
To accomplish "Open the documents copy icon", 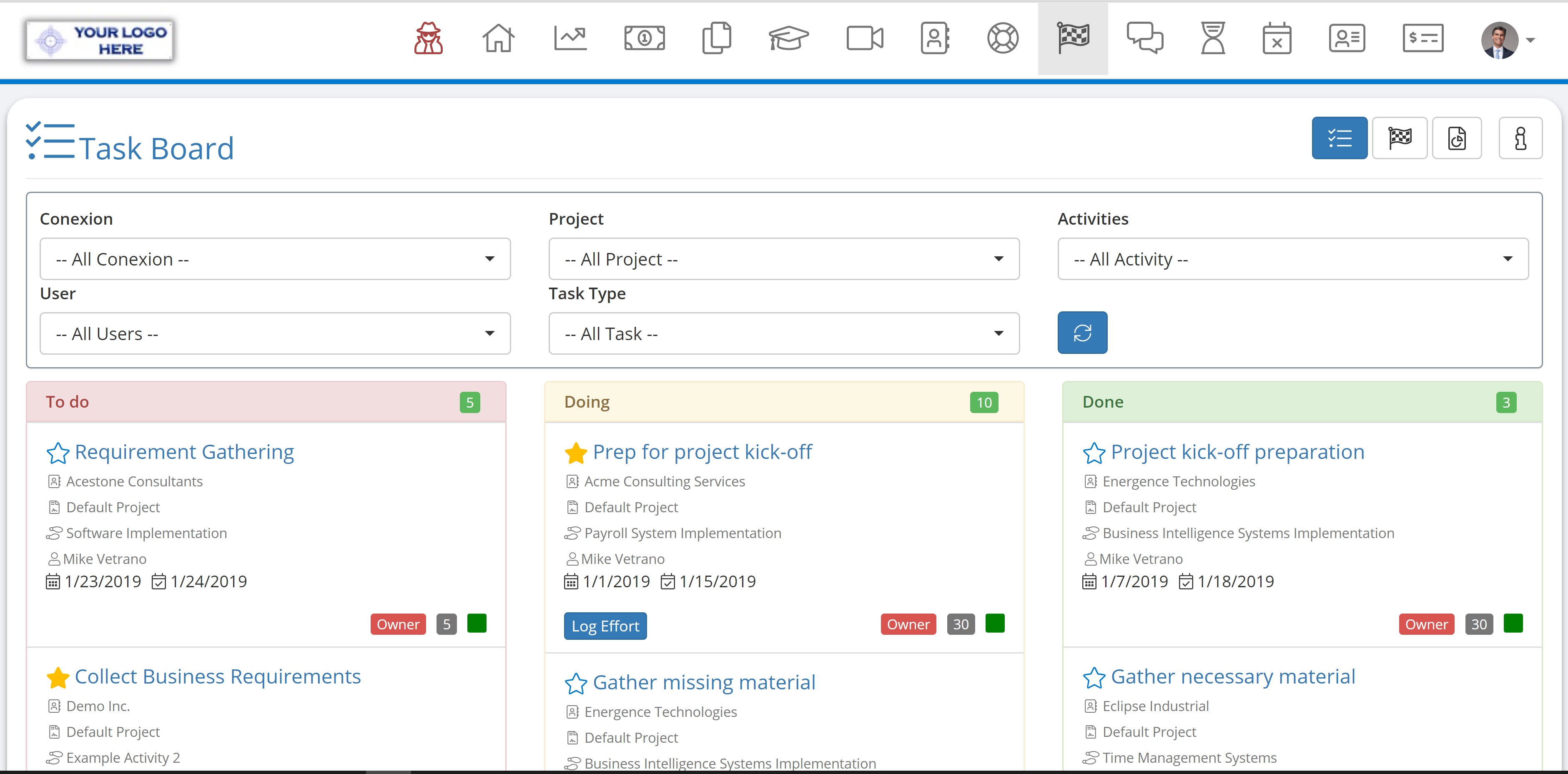I will click(716, 38).
